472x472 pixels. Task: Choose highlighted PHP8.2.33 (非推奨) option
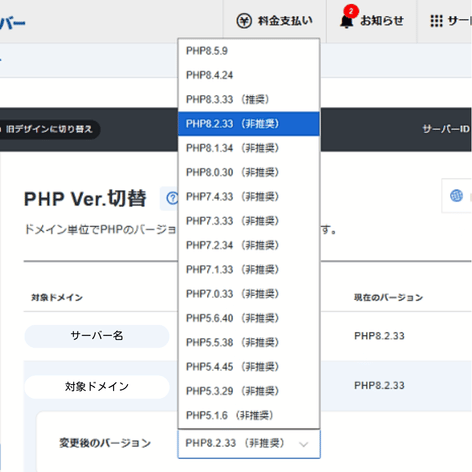249,124
